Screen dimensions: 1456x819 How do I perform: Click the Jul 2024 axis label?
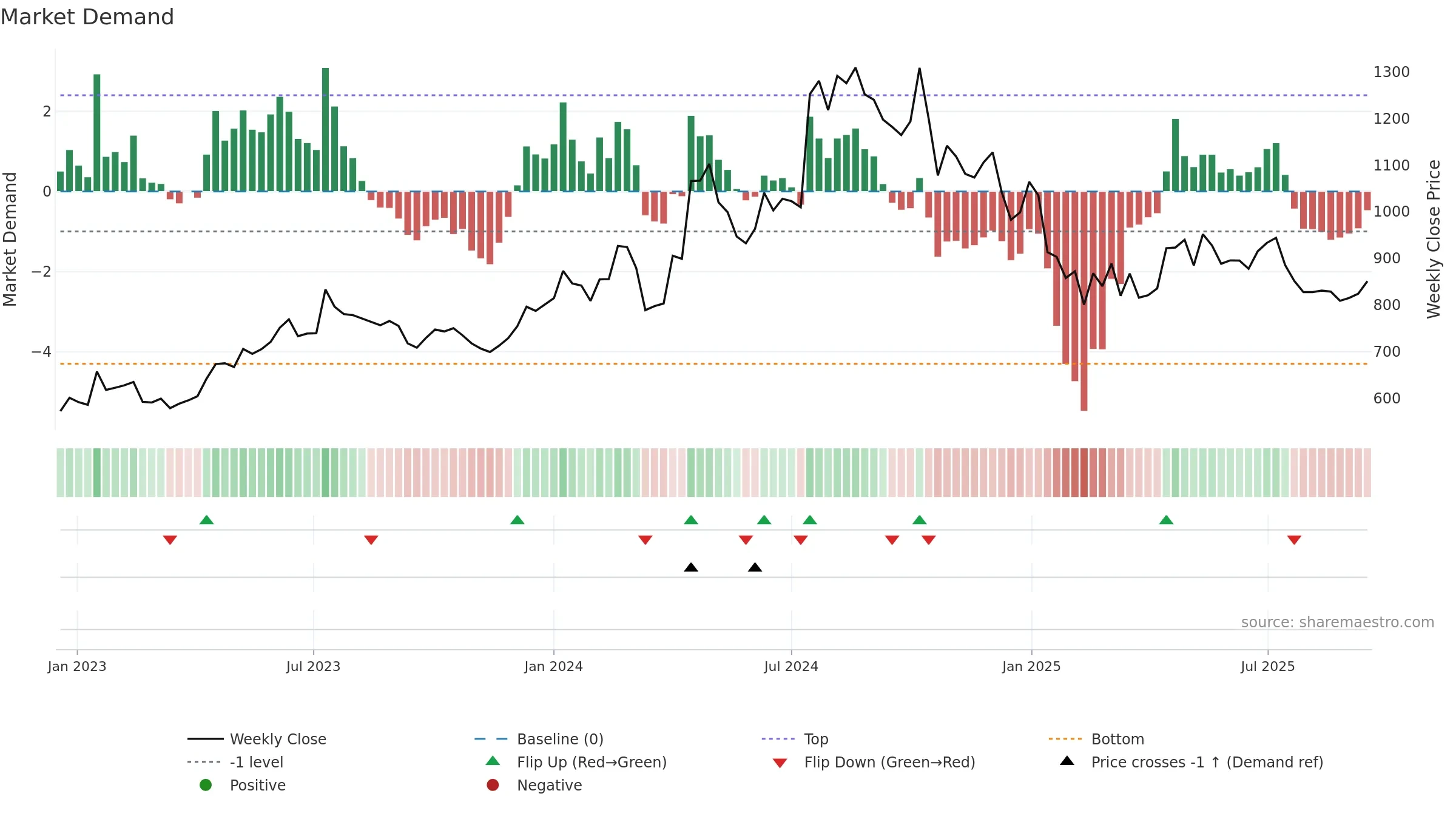tap(791, 666)
